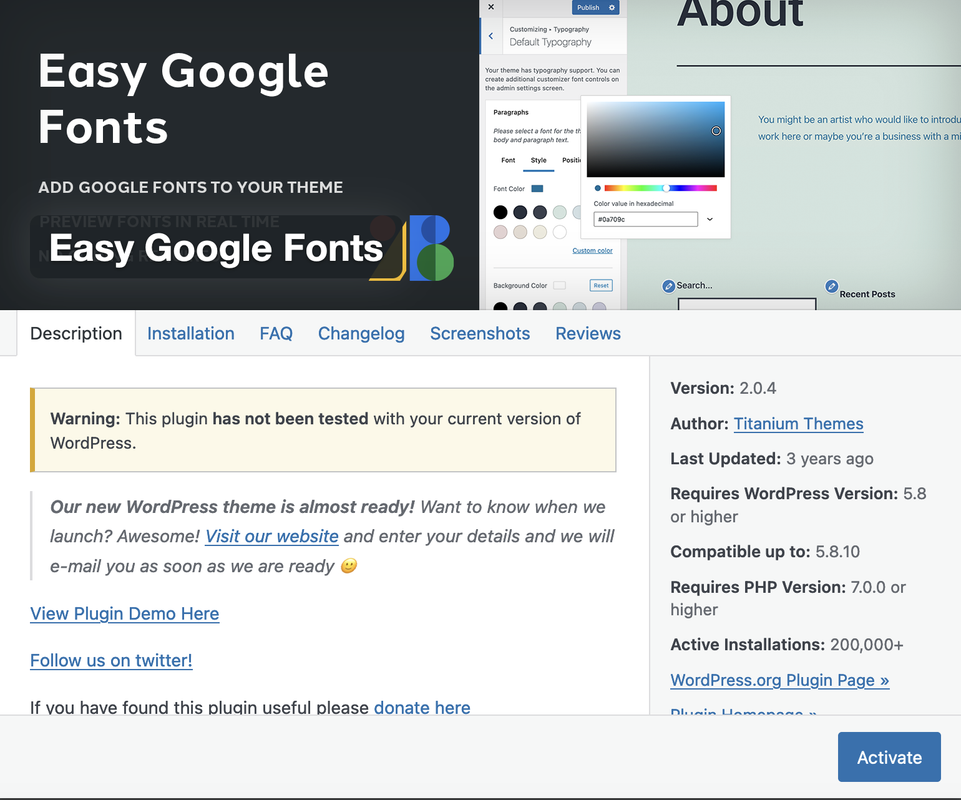Click the white font color swatch

tap(559, 232)
